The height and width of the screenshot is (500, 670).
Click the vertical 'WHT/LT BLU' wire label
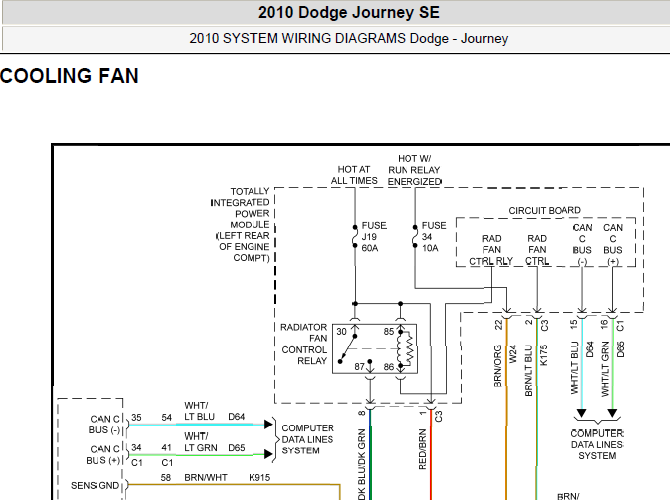tap(574, 368)
